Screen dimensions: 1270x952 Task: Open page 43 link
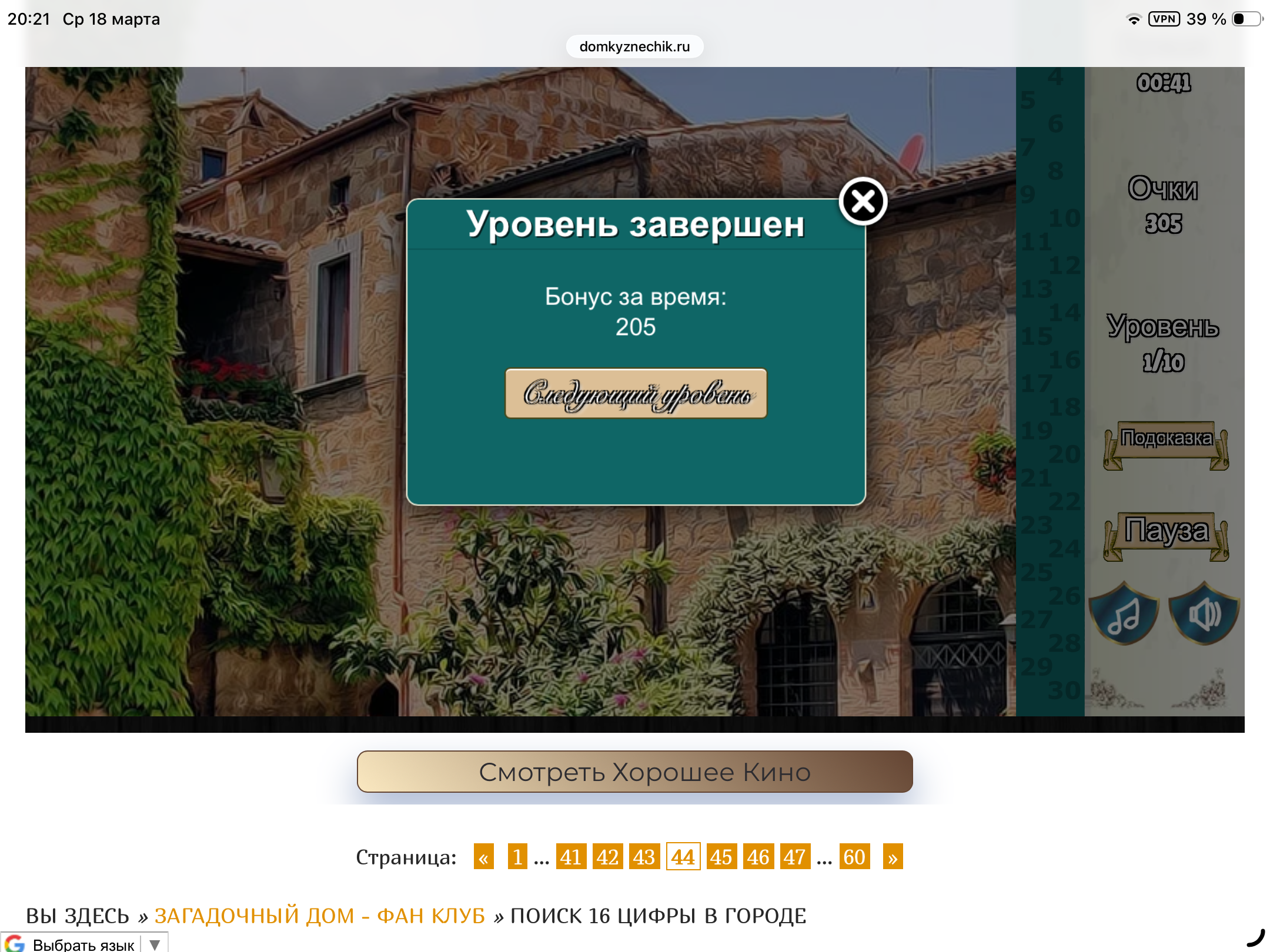click(644, 857)
